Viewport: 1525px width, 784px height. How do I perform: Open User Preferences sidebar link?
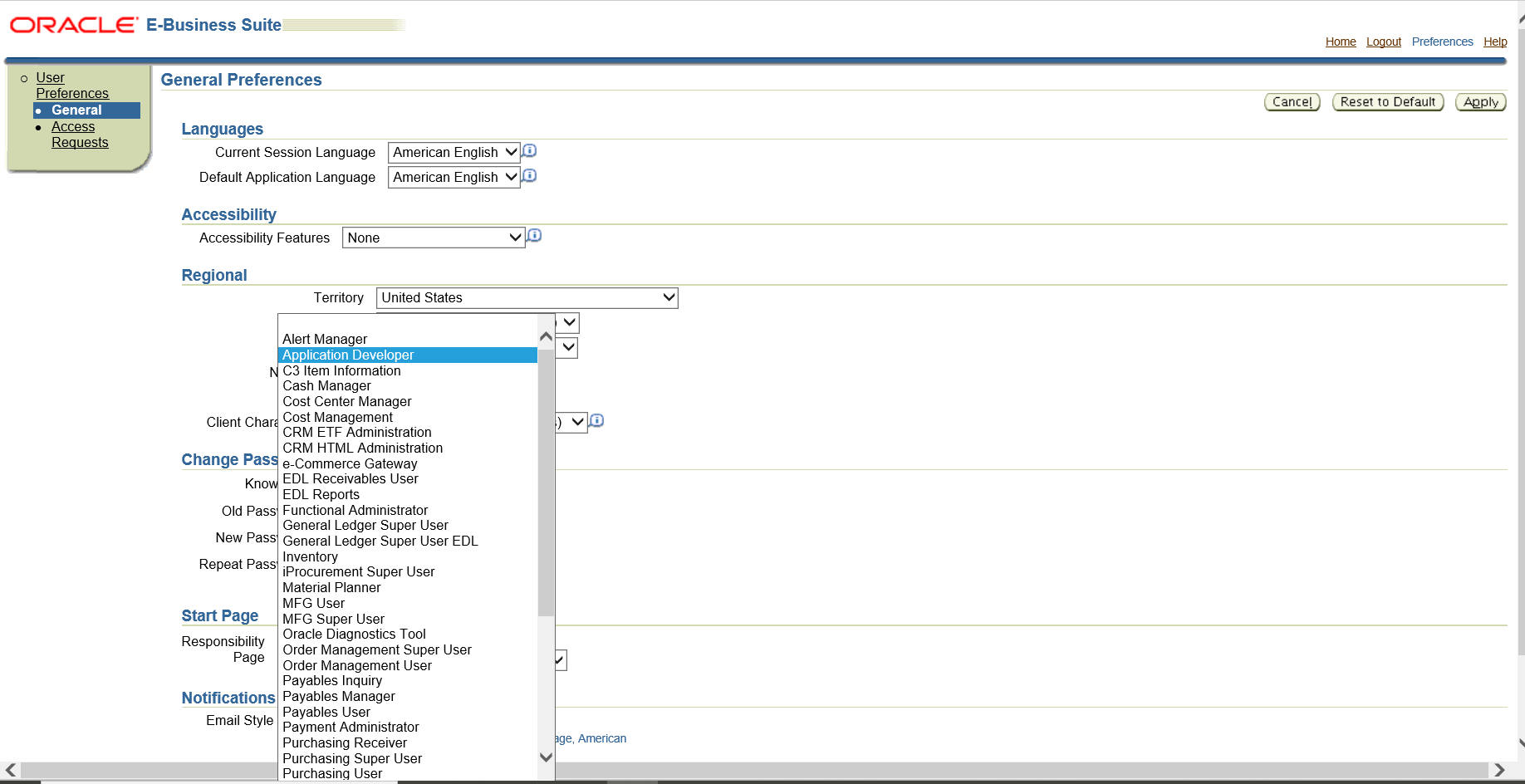(x=72, y=86)
